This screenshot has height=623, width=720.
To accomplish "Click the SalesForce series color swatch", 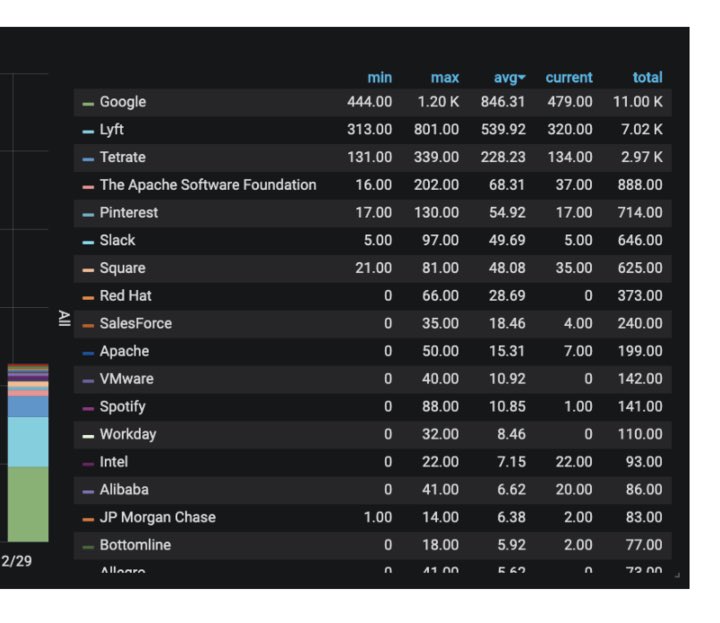I will tap(88, 326).
